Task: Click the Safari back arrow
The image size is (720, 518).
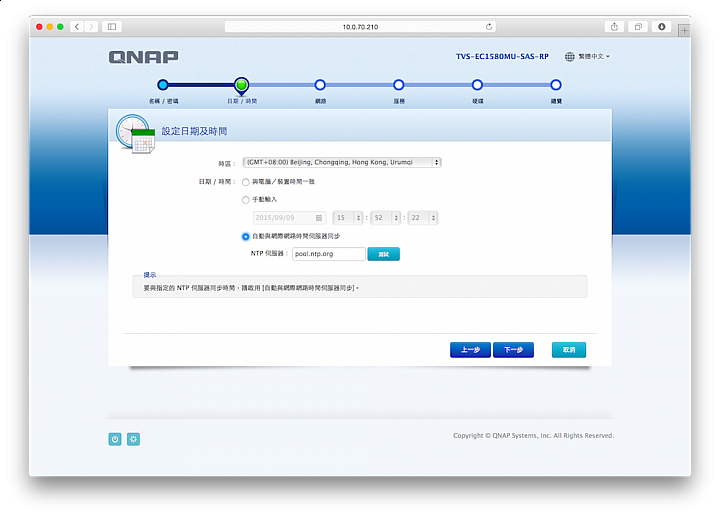Action: point(77,27)
